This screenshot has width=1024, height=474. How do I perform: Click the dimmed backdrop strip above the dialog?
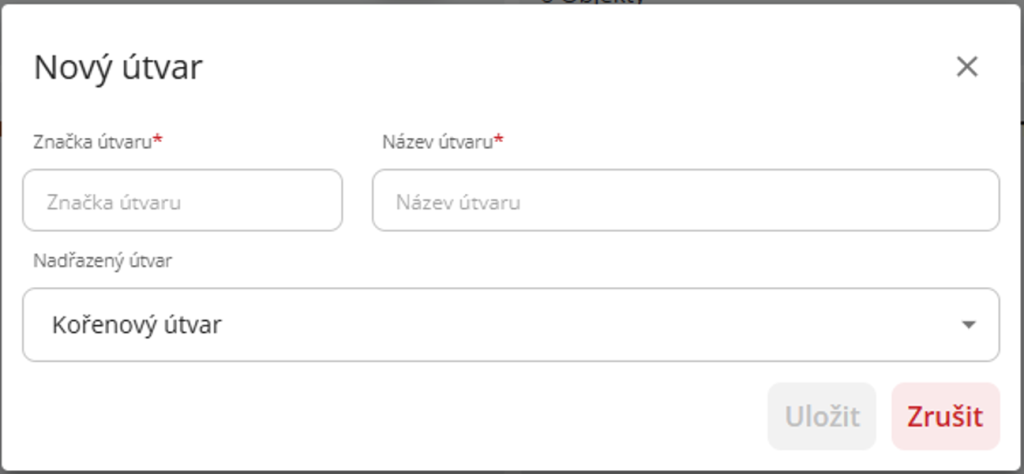tap(200, 2)
